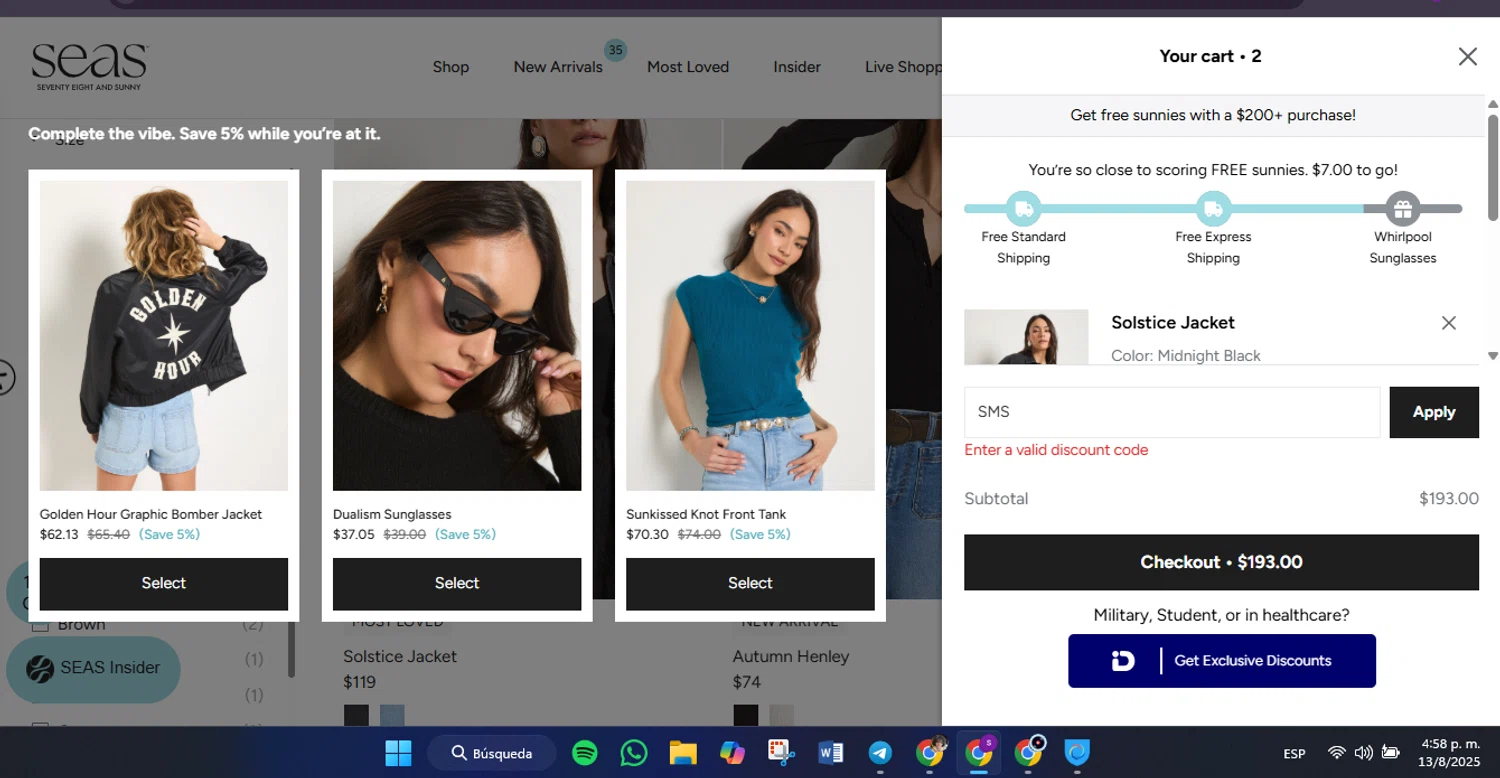Click the Military, Student, or in healthcare? text
The height and width of the screenshot is (778, 1500).
(1221, 615)
